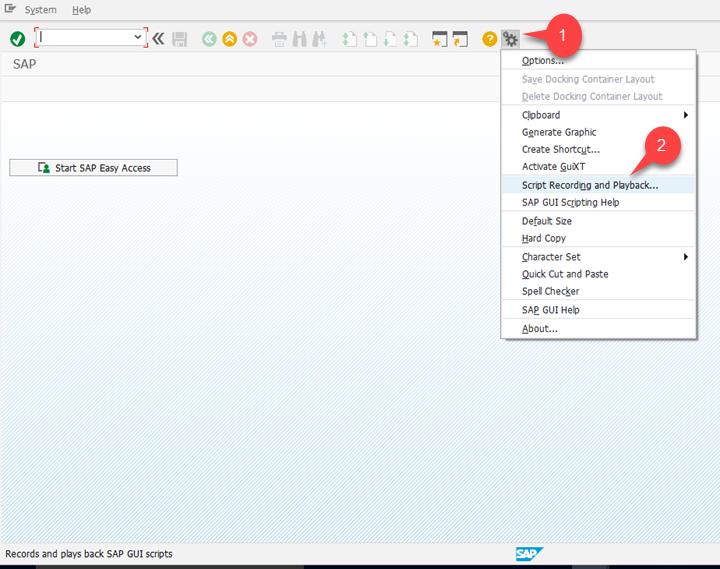720x569 pixels.
Task: Click the yellow Exit icon
Action: tap(230, 39)
